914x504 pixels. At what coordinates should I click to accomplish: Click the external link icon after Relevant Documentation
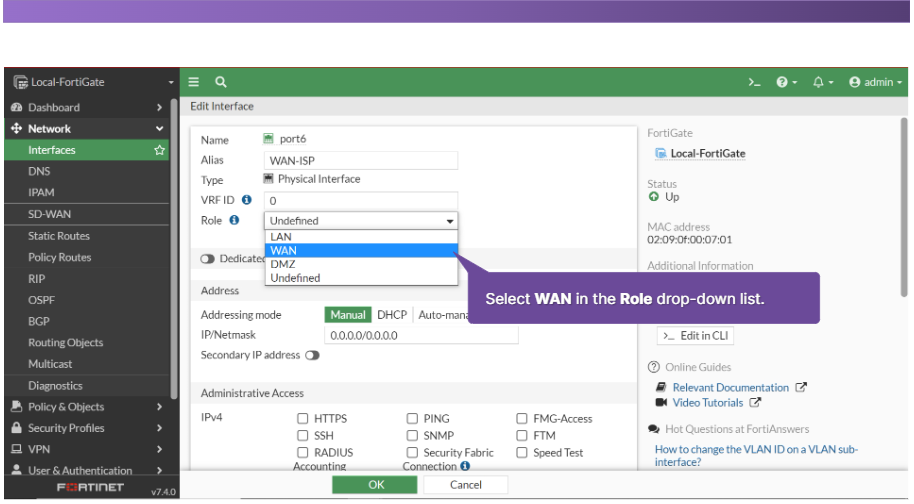click(801, 387)
